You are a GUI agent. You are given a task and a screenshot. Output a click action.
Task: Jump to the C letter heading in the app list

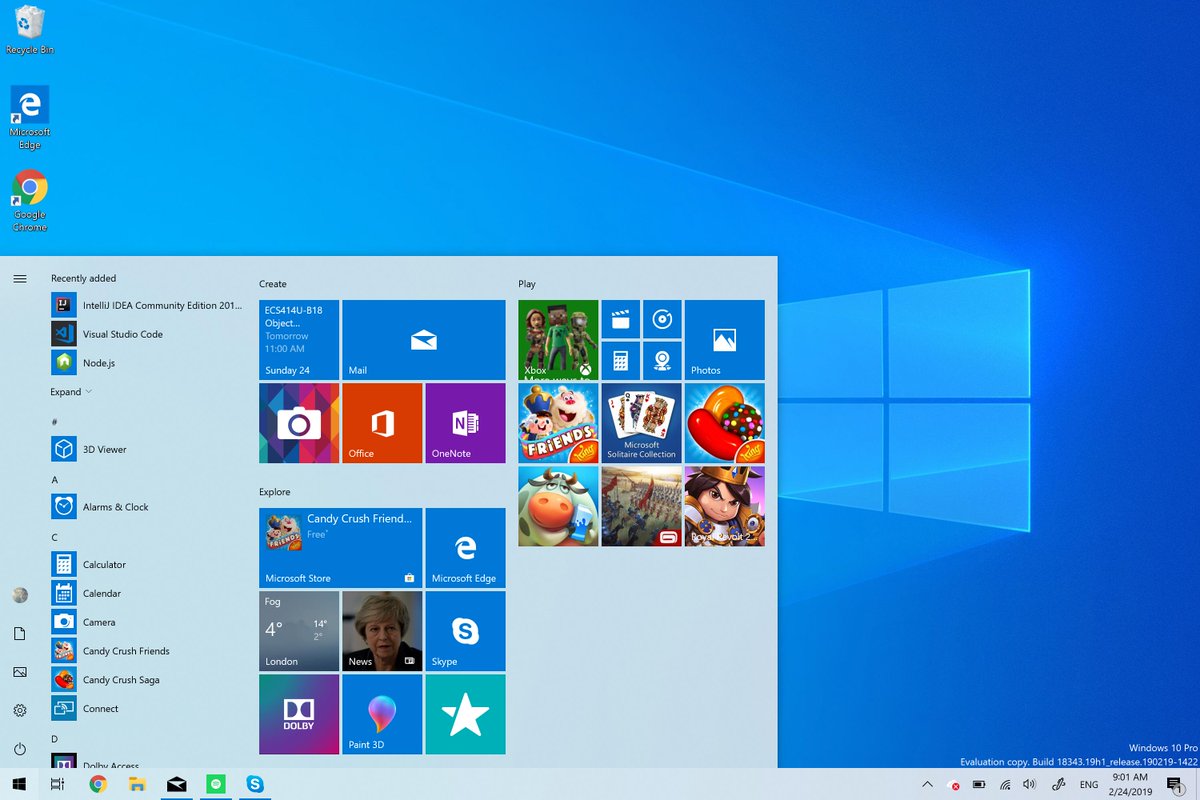(x=54, y=538)
